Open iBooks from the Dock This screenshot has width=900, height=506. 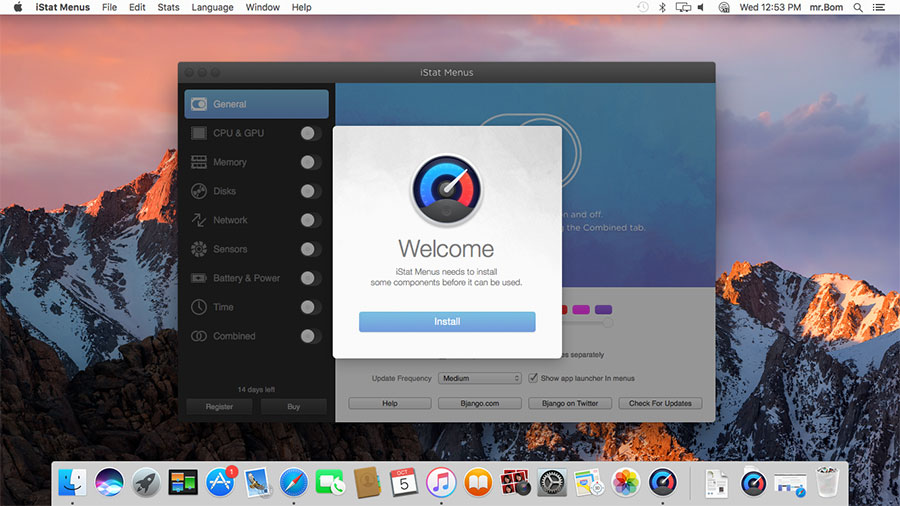pos(478,482)
